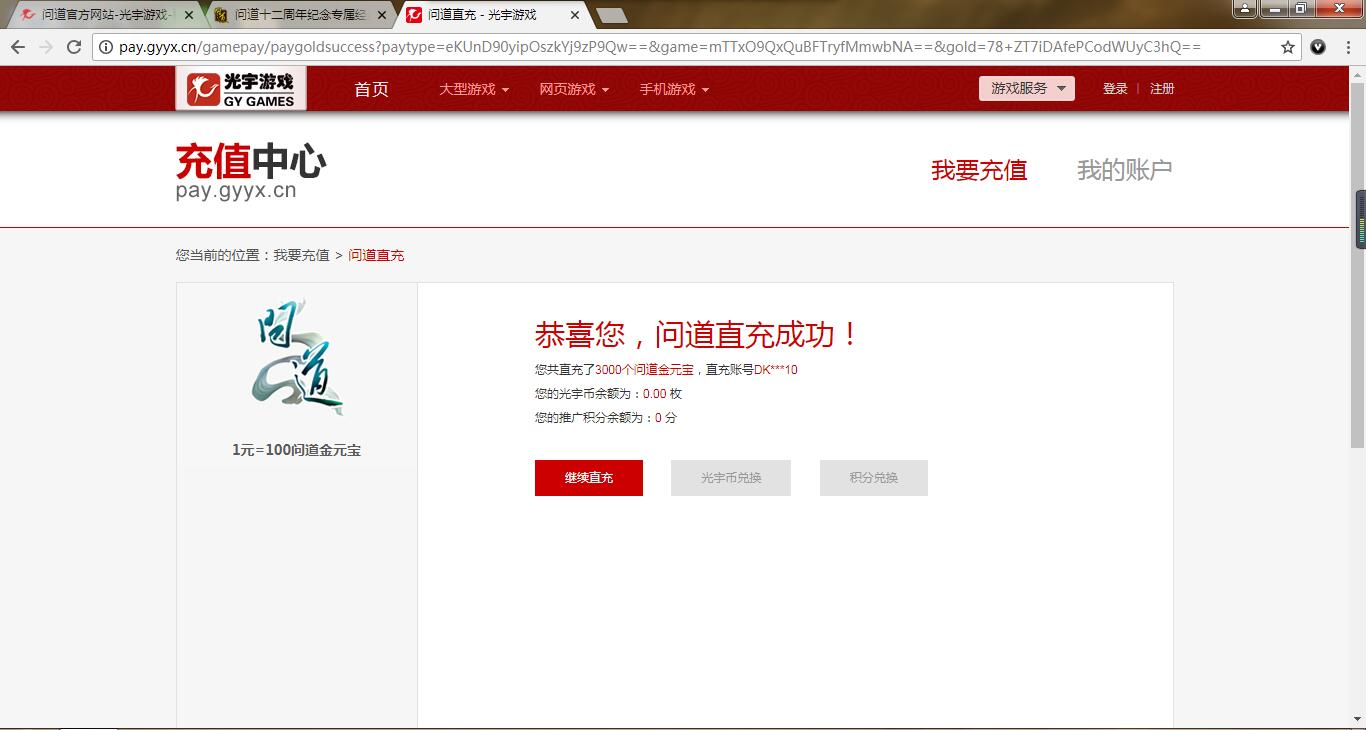Screen dimensions: 1366x730
Task: Click the 登录 link
Action: 1115,89
